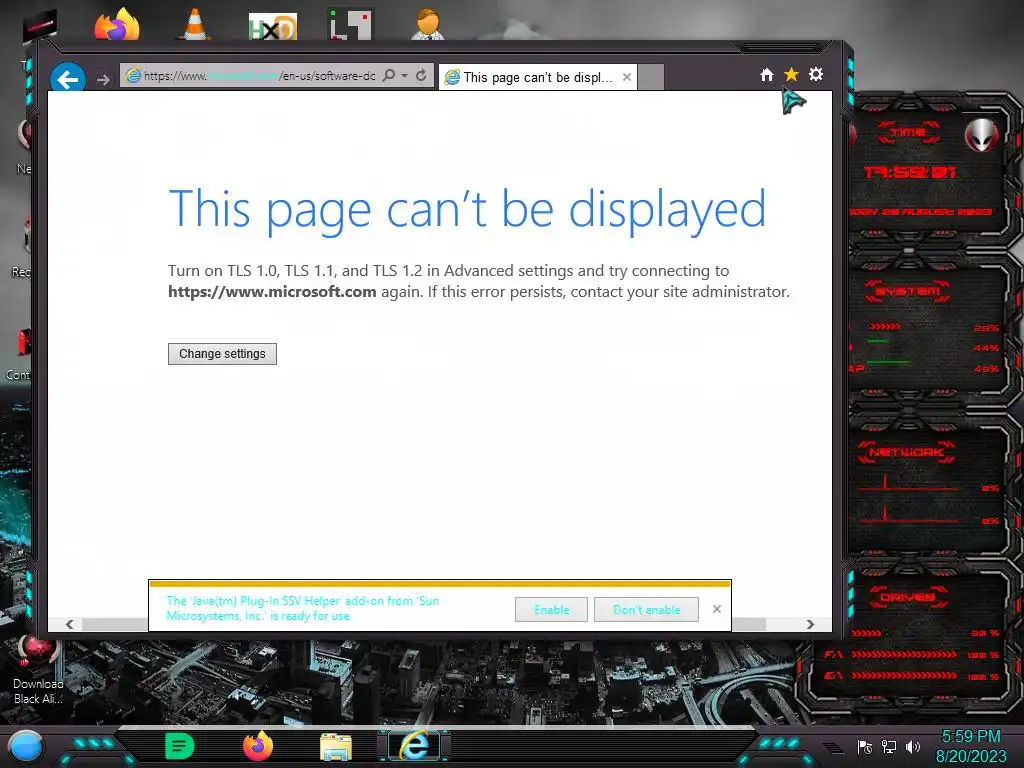The width and height of the screenshot is (1024, 768).
Task: Click the Change settings button
Action: click(222, 354)
